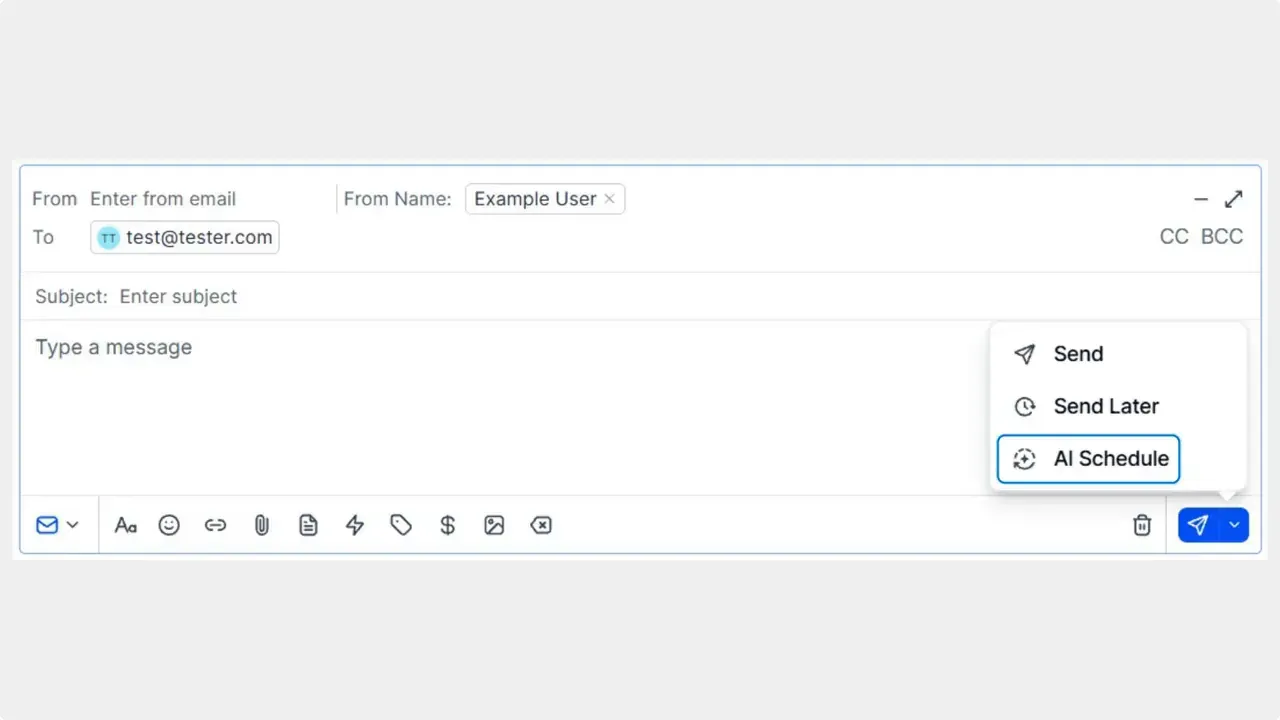Image resolution: width=1280 pixels, height=720 pixels.
Task: Show the CC recipient field
Action: point(1174,237)
